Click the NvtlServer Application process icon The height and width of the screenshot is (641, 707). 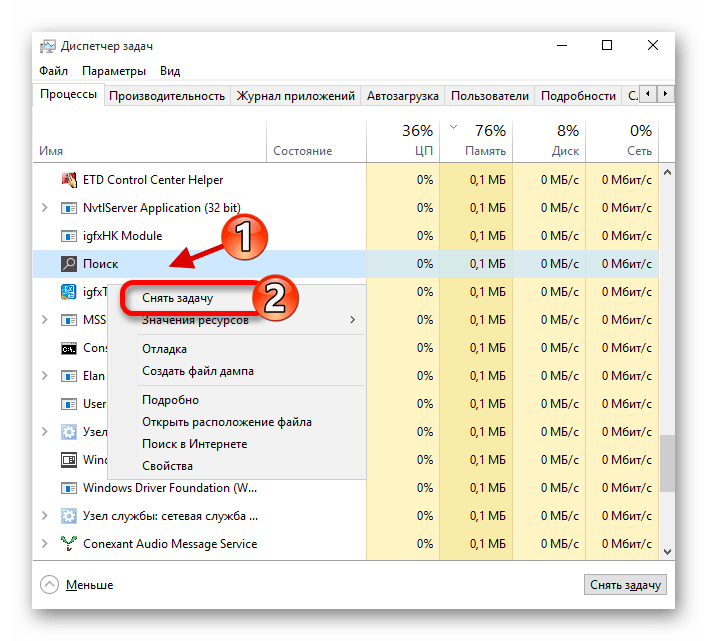69,208
